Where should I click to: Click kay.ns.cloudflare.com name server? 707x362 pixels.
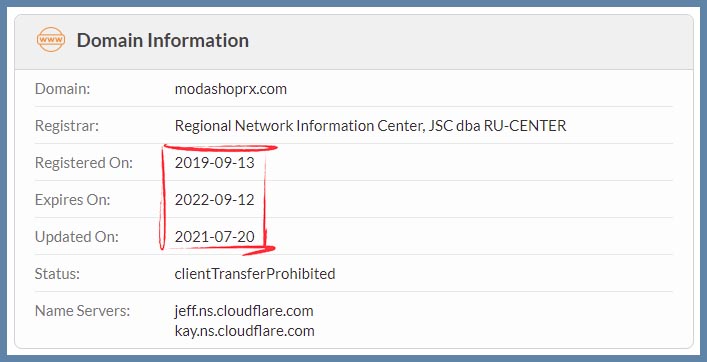[244, 330]
